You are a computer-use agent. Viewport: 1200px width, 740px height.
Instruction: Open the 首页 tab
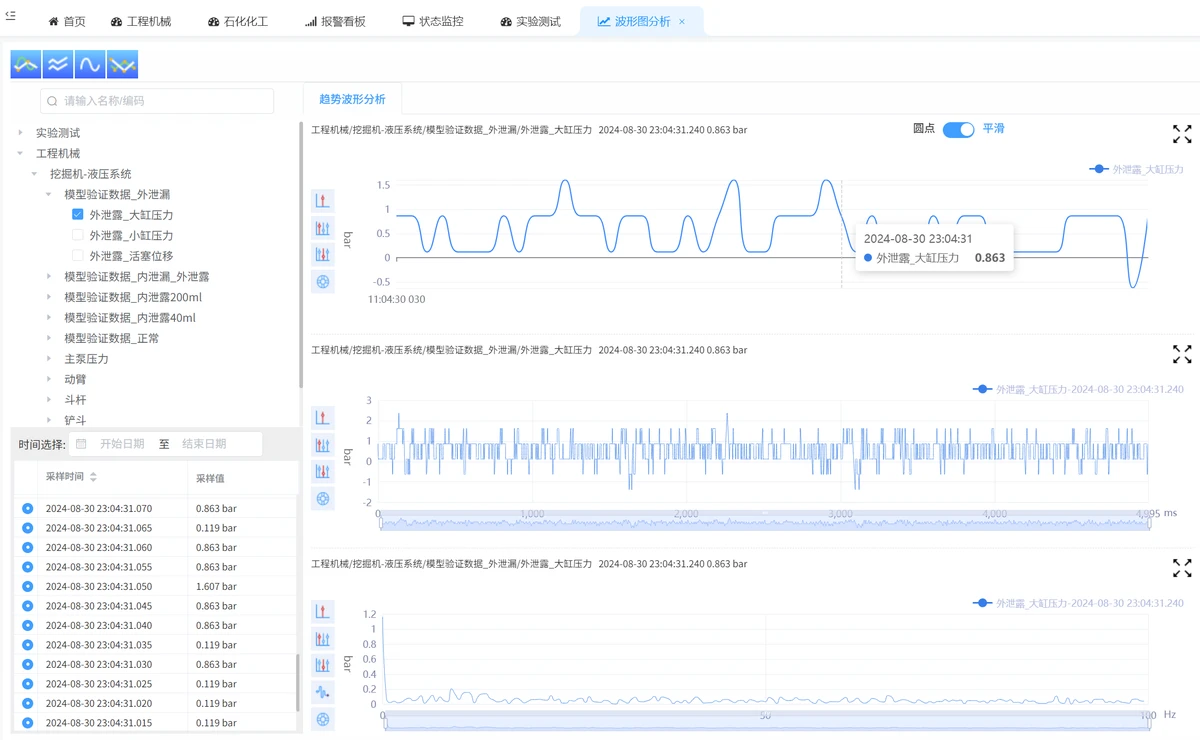[x=67, y=22]
